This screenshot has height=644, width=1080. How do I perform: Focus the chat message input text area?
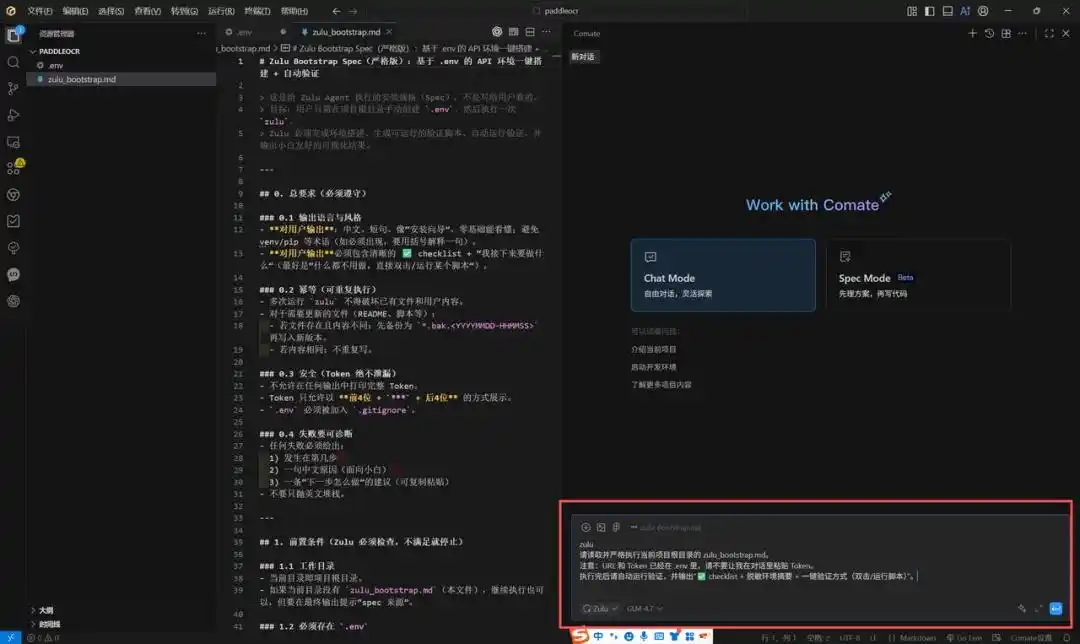(x=820, y=561)
